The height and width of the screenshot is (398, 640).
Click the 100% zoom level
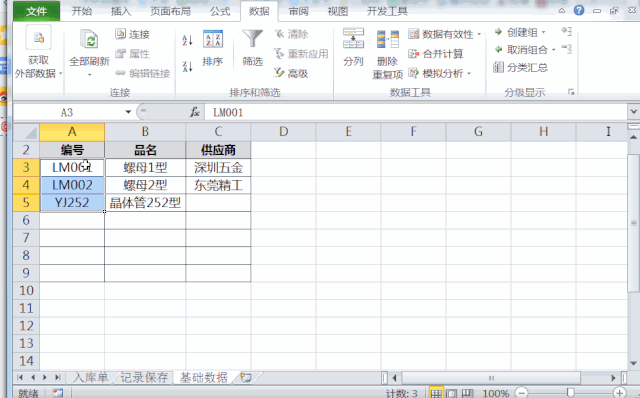click(x=496, y=394)
